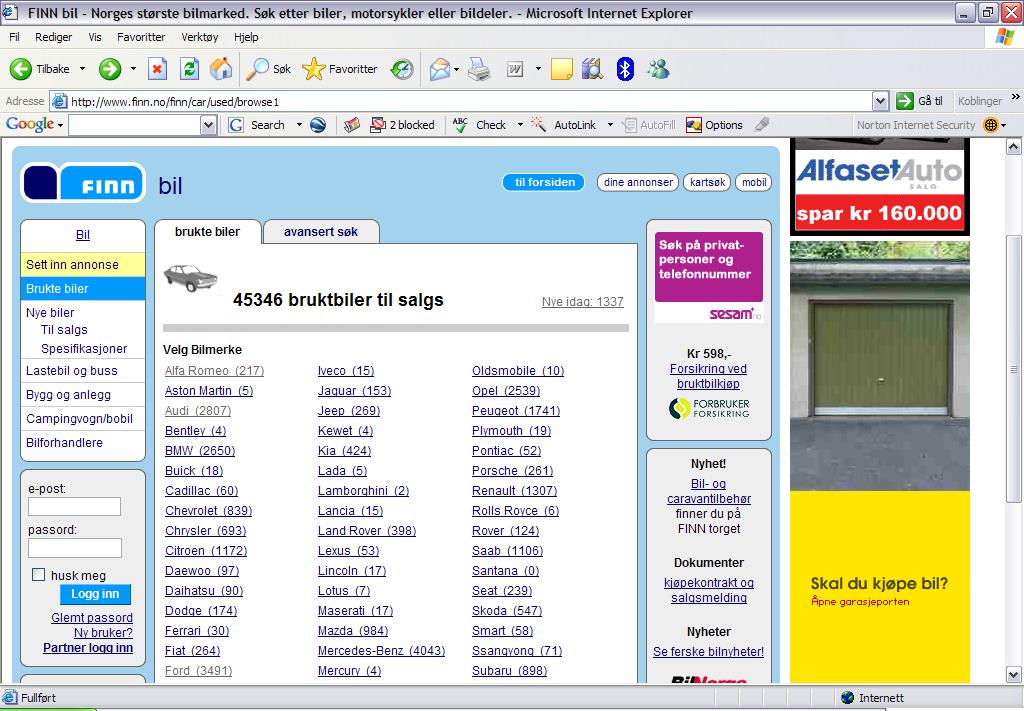Click the passord input field
Image resolution: width=1024 pixels, height=711 pixels.
pos(74,548)
